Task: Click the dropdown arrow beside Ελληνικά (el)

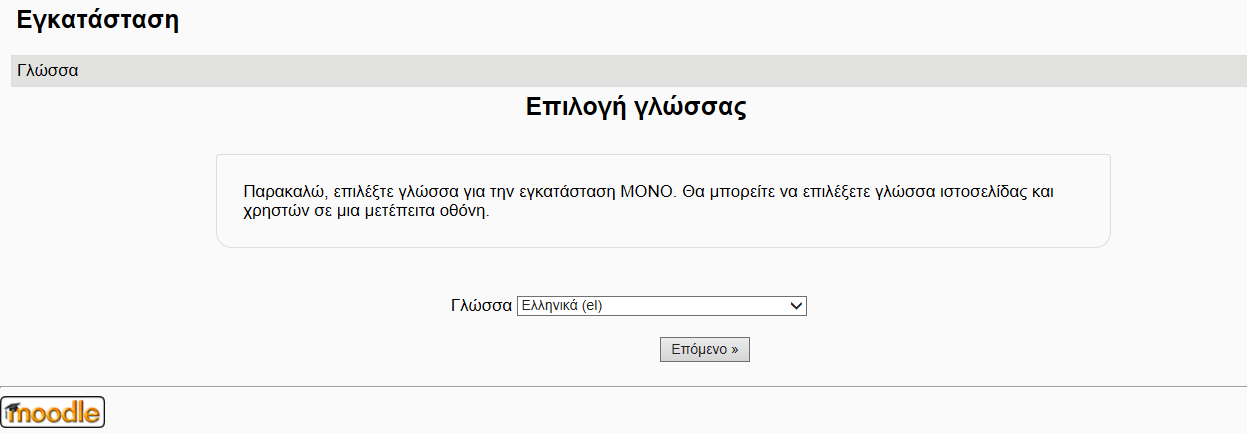Action: pos(797,306)
